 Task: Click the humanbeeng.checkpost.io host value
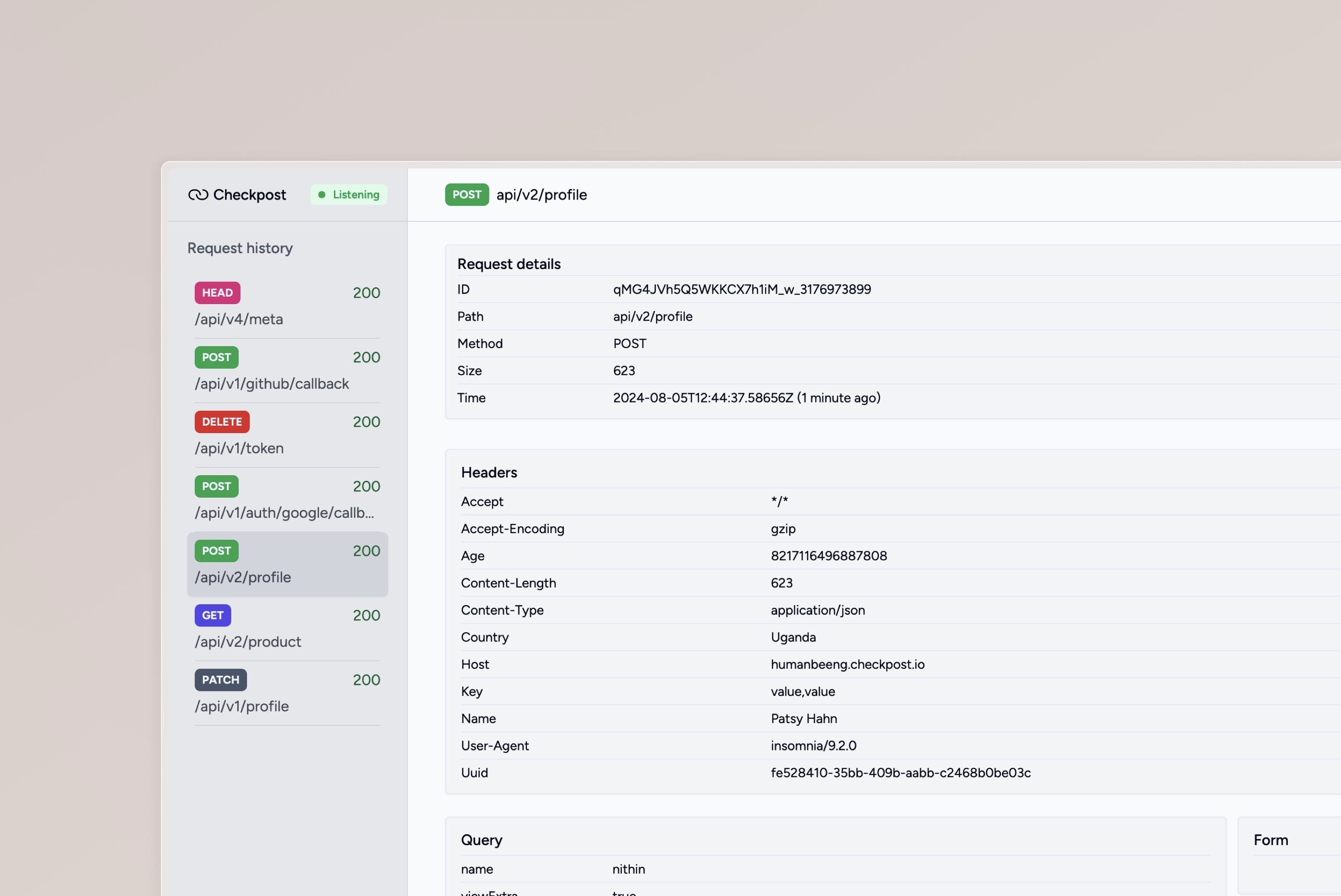coord(847,665)
